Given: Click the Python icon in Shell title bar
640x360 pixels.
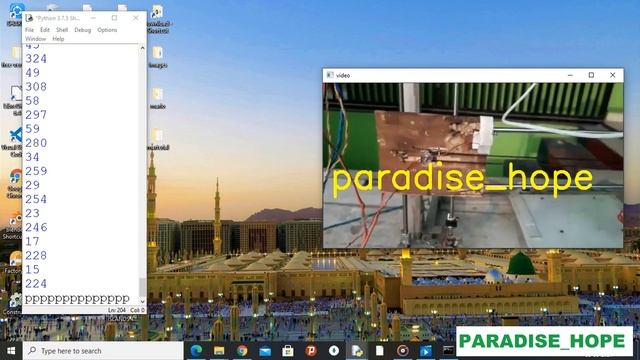Looking at the screenshot, I should 29,18.
